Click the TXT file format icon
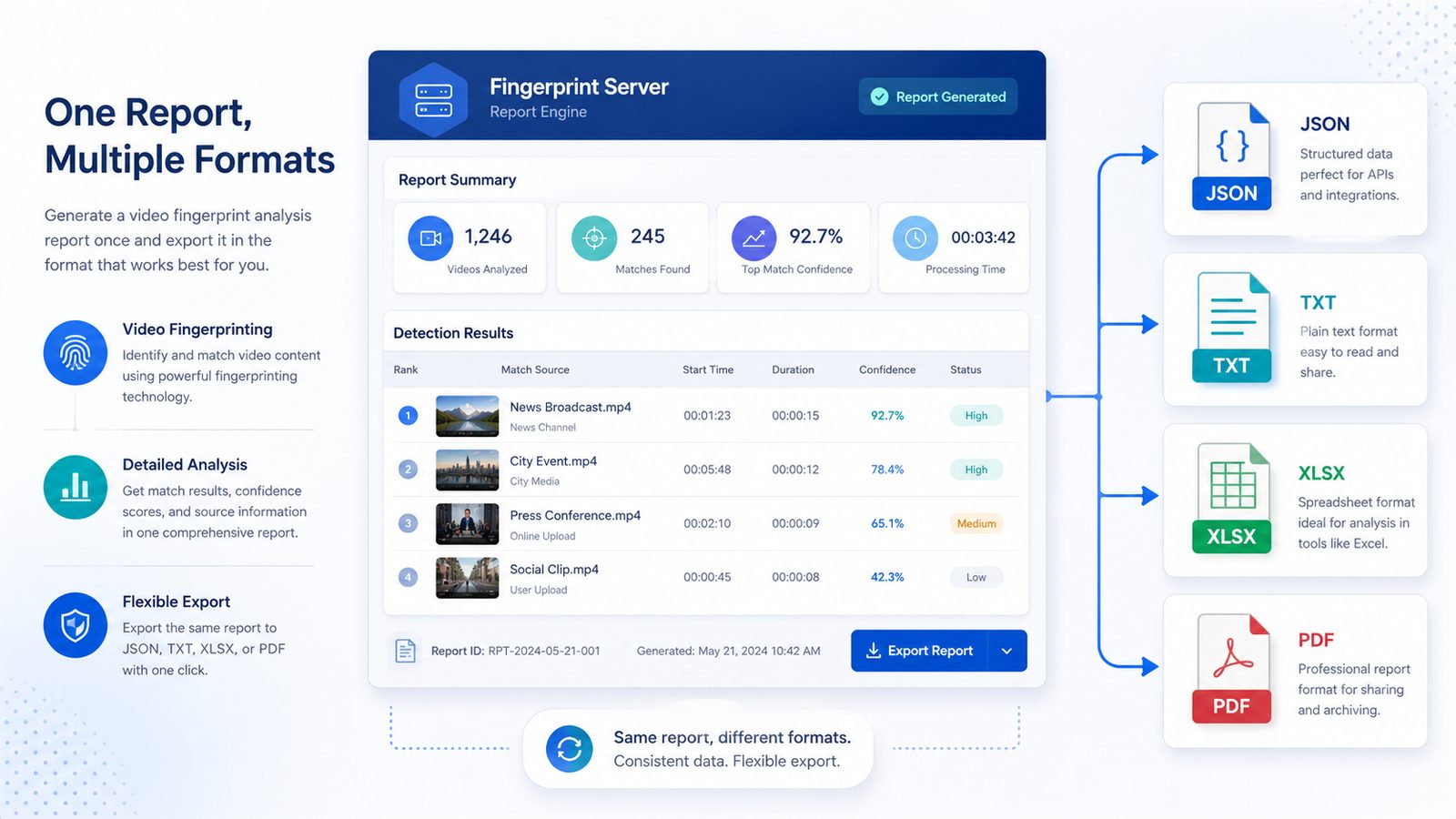The height and width of the screenshot is (819, 1456). click(x=1232, y=328)
